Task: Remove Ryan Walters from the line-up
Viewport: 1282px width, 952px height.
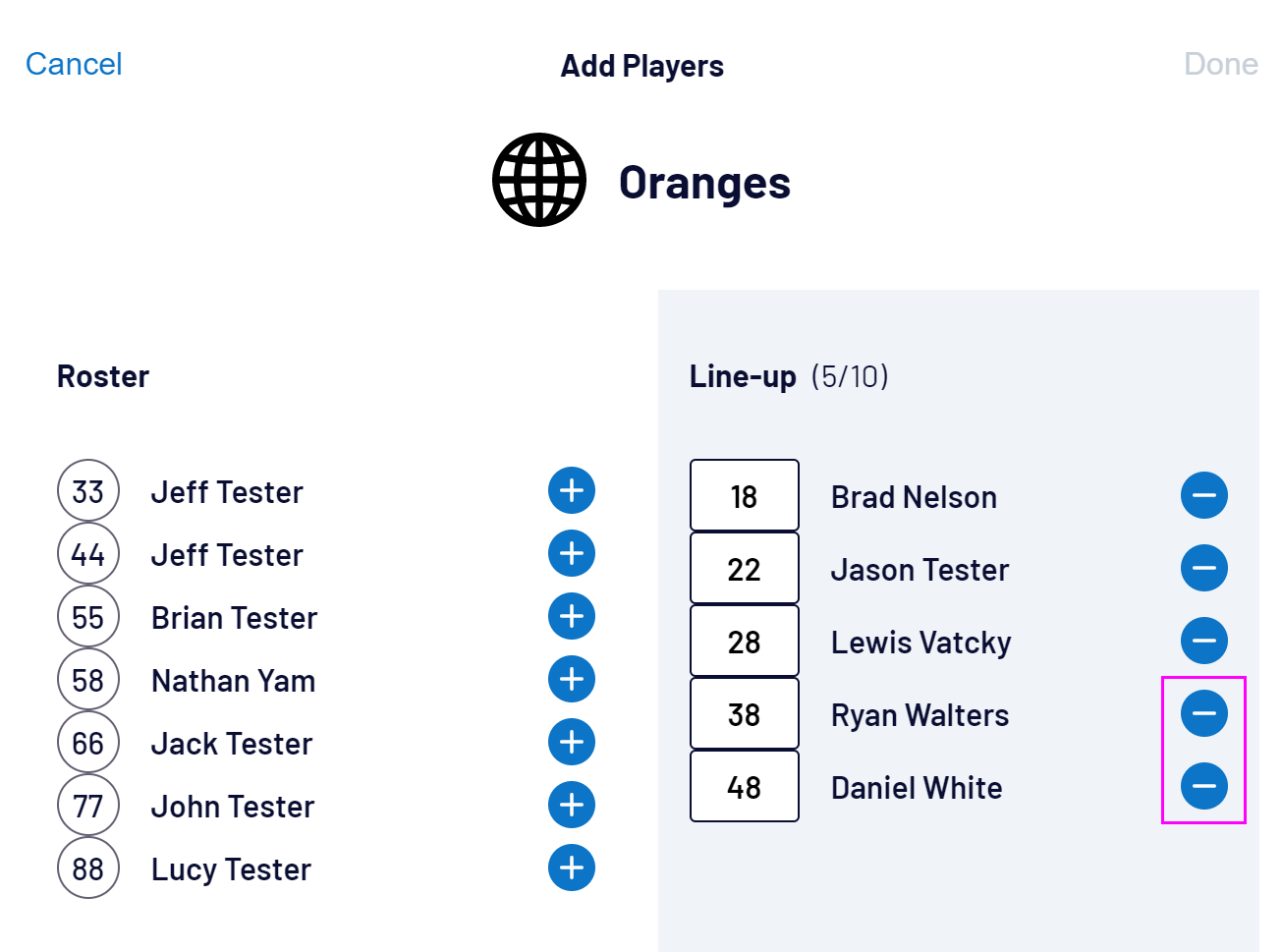Action: point(1203,713)
